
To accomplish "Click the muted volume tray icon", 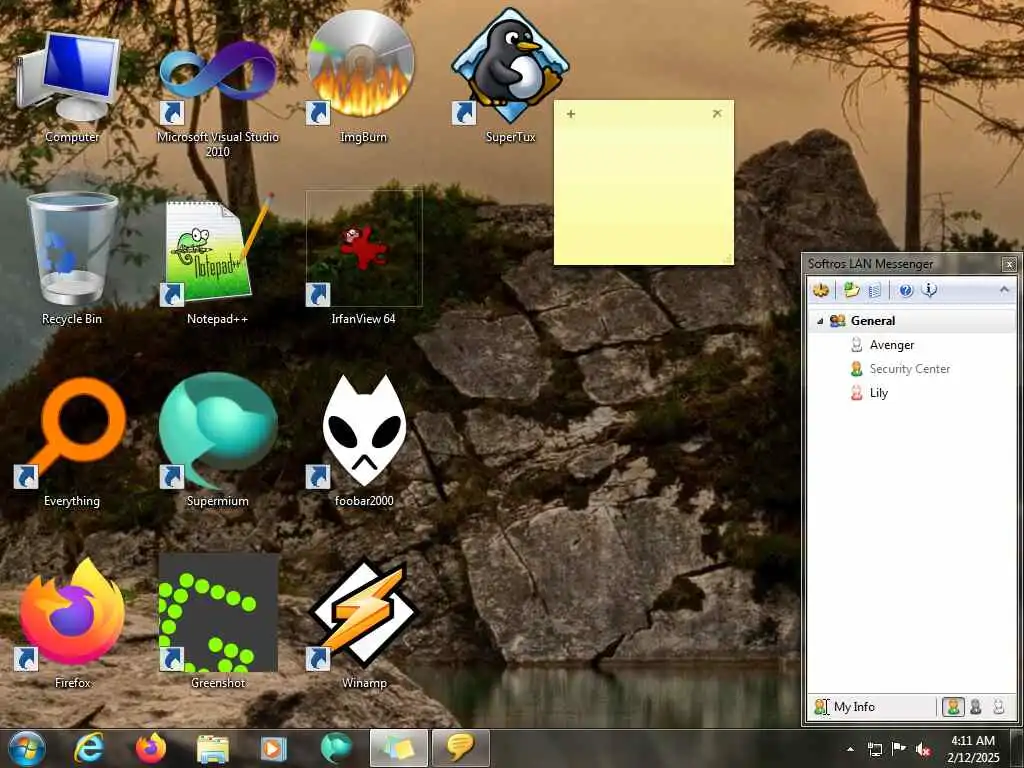I will pos(923,749).
